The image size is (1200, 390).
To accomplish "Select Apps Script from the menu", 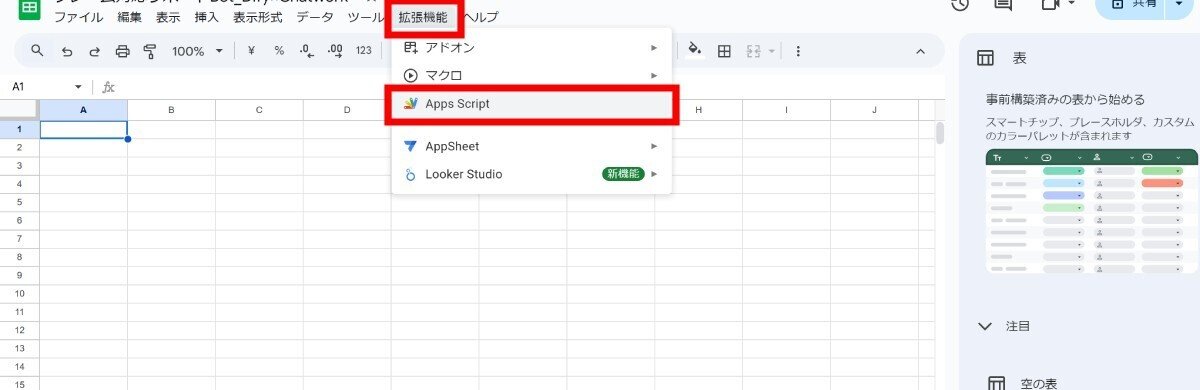I will [x=531, y=103].
